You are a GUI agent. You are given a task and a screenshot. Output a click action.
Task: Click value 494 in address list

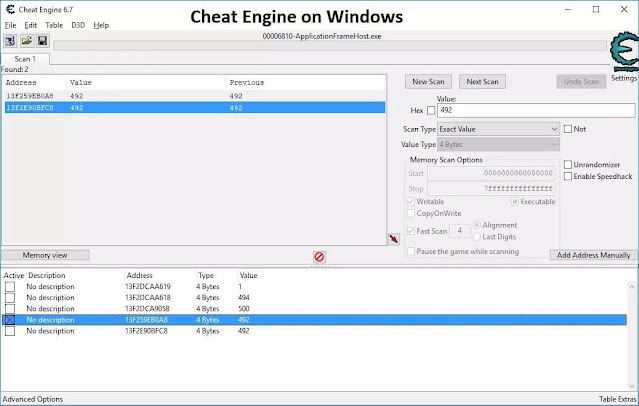coord(244,298)
